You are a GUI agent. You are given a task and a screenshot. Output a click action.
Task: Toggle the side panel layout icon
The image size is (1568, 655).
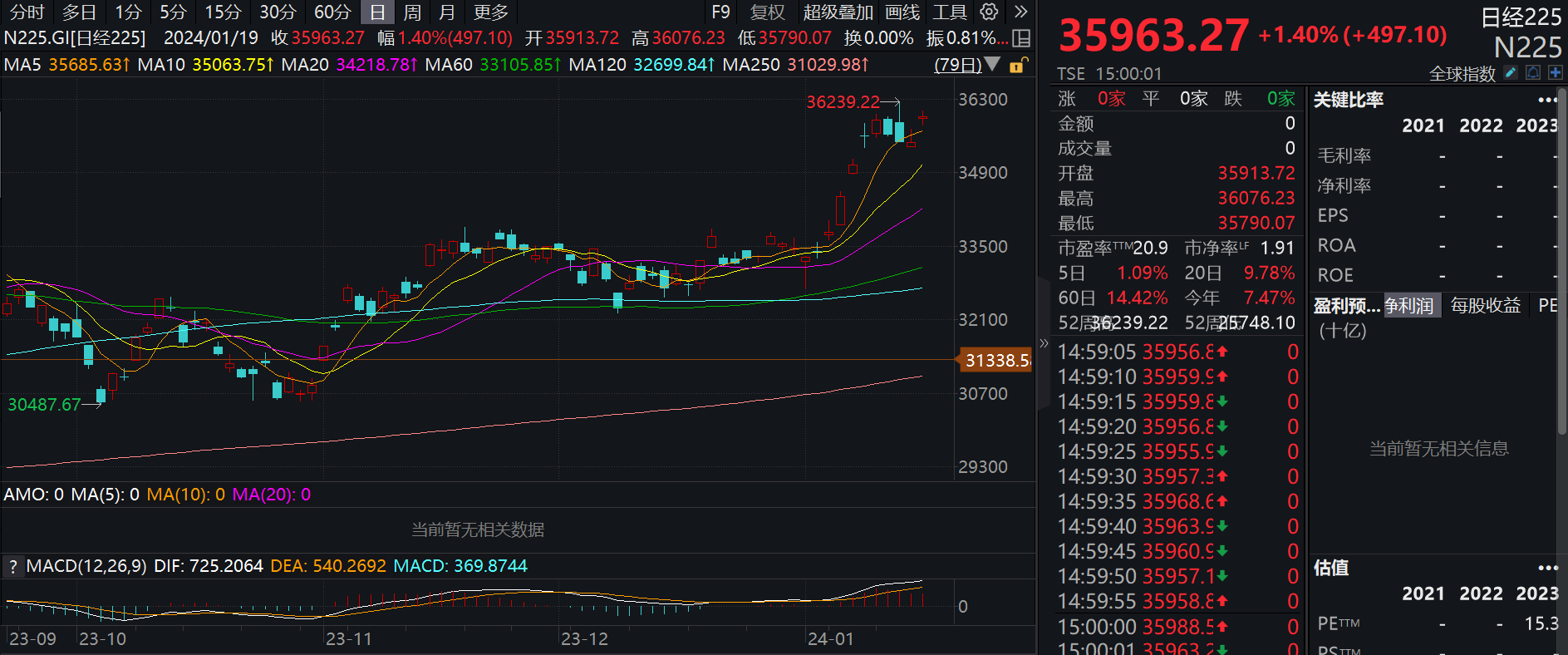pyautogui.click(x=1023, y=38)
